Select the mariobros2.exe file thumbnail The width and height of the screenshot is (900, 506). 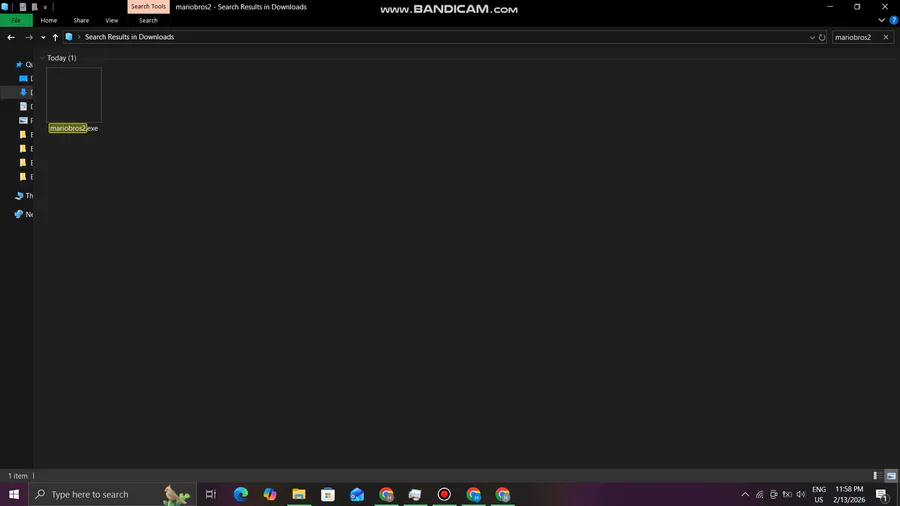pos(74,95)
